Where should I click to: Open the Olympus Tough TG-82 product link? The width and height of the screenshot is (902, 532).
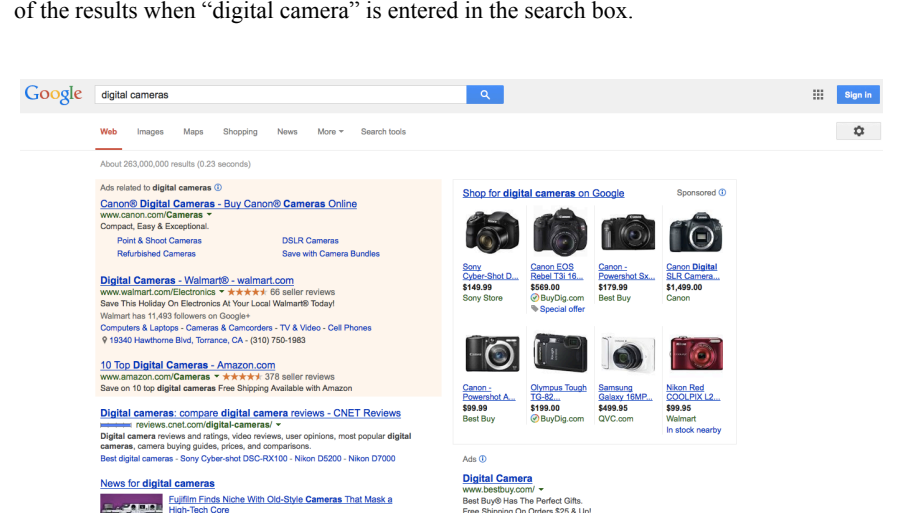click(x=559, y=392)
